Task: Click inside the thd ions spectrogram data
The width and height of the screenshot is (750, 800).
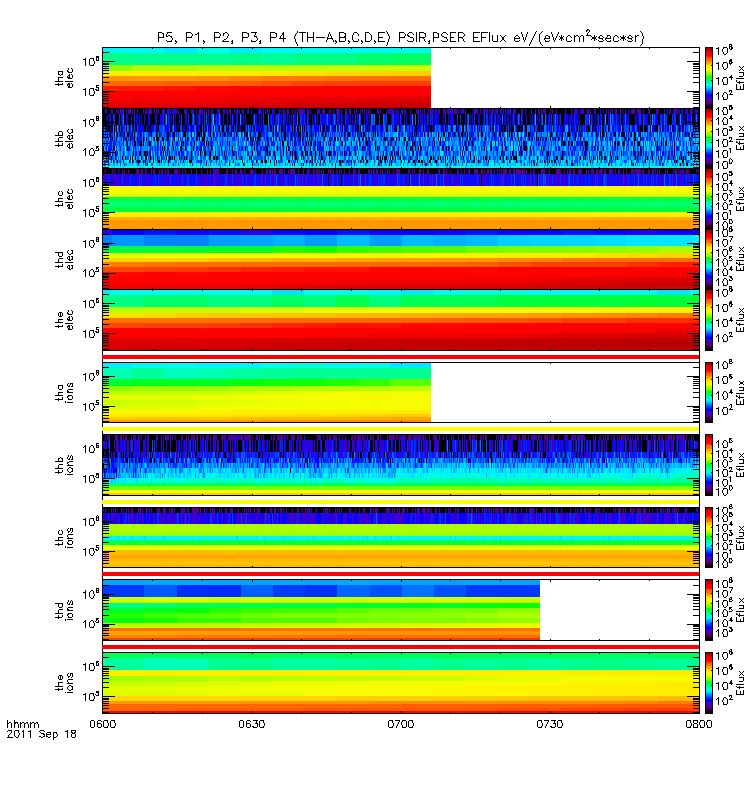Action: pyautogui.click(x=321, y=610)
